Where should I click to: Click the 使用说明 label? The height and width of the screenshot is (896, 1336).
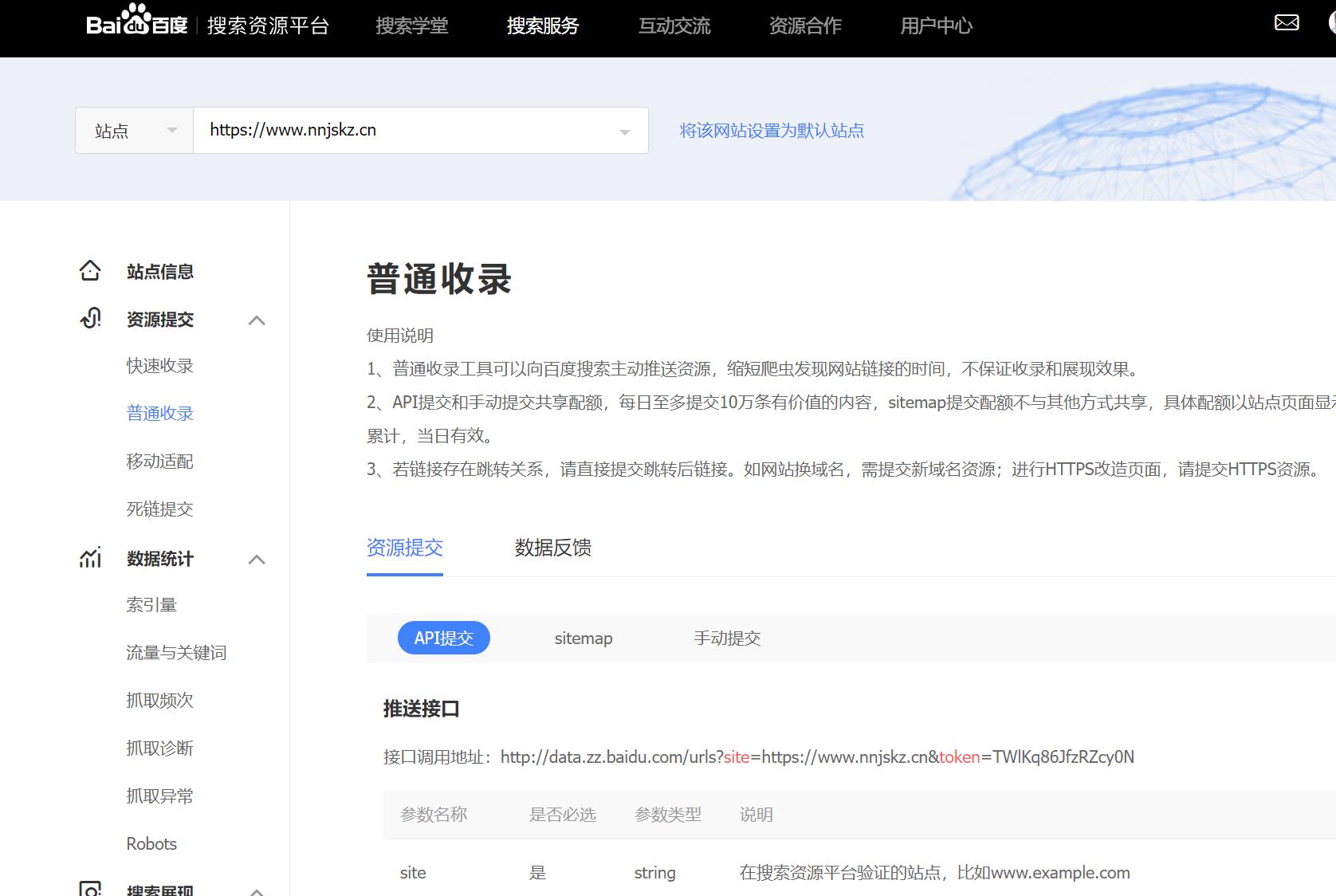[400, 336]
